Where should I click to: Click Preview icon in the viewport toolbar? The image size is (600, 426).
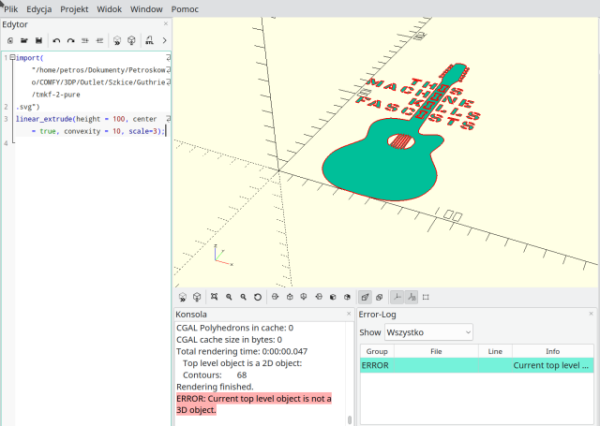pos(183,297)
